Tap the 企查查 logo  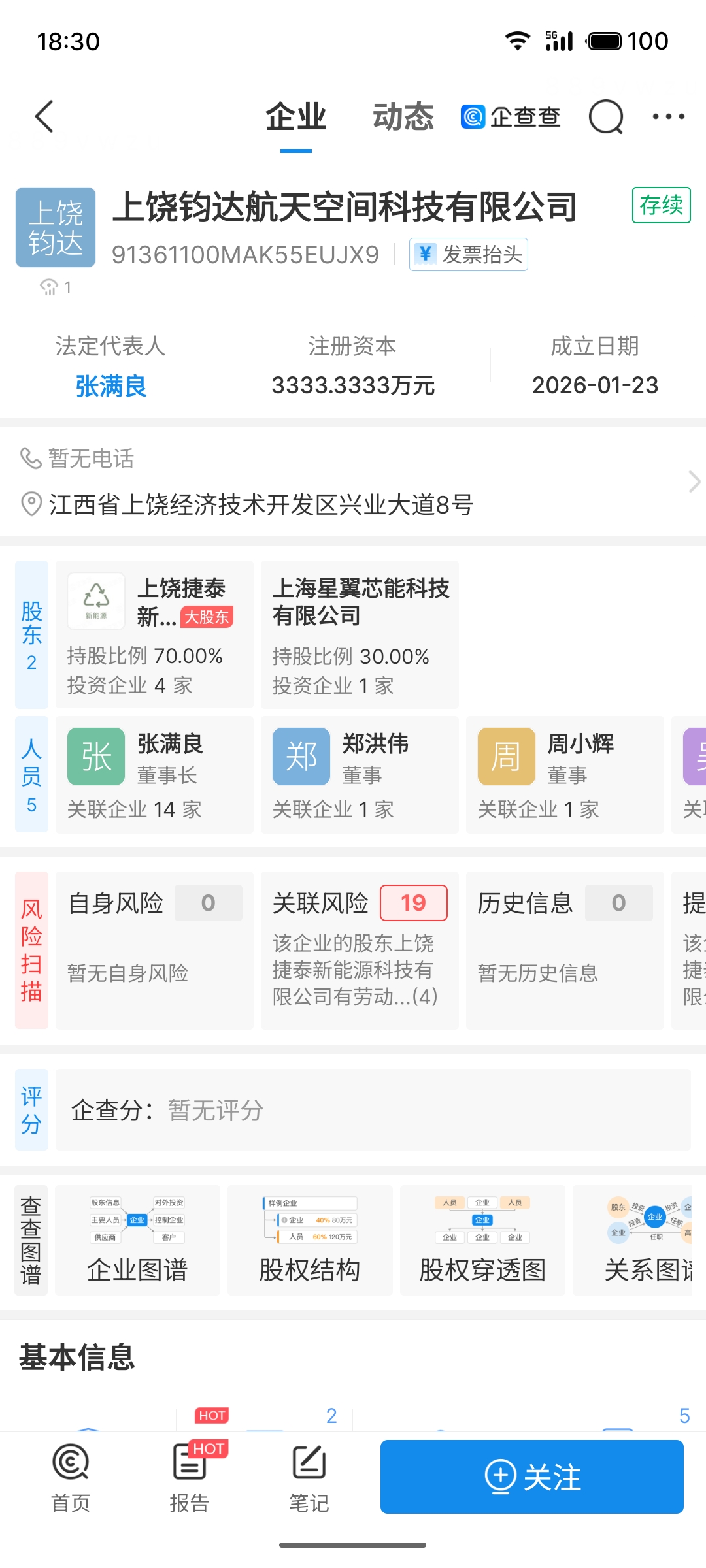tap(511, 117)
